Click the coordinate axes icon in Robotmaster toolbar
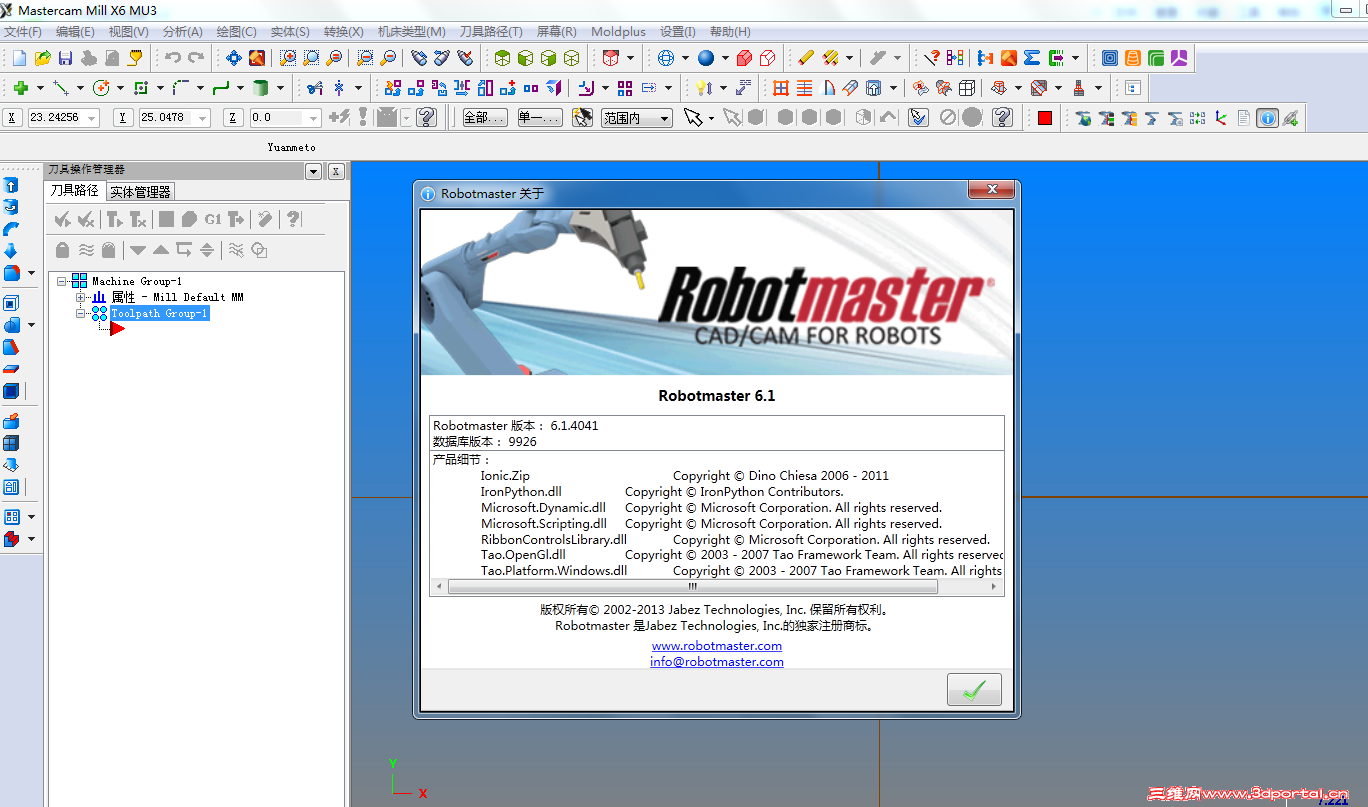The width and height of the screenshot is (1368, 807). (1221, 118)
